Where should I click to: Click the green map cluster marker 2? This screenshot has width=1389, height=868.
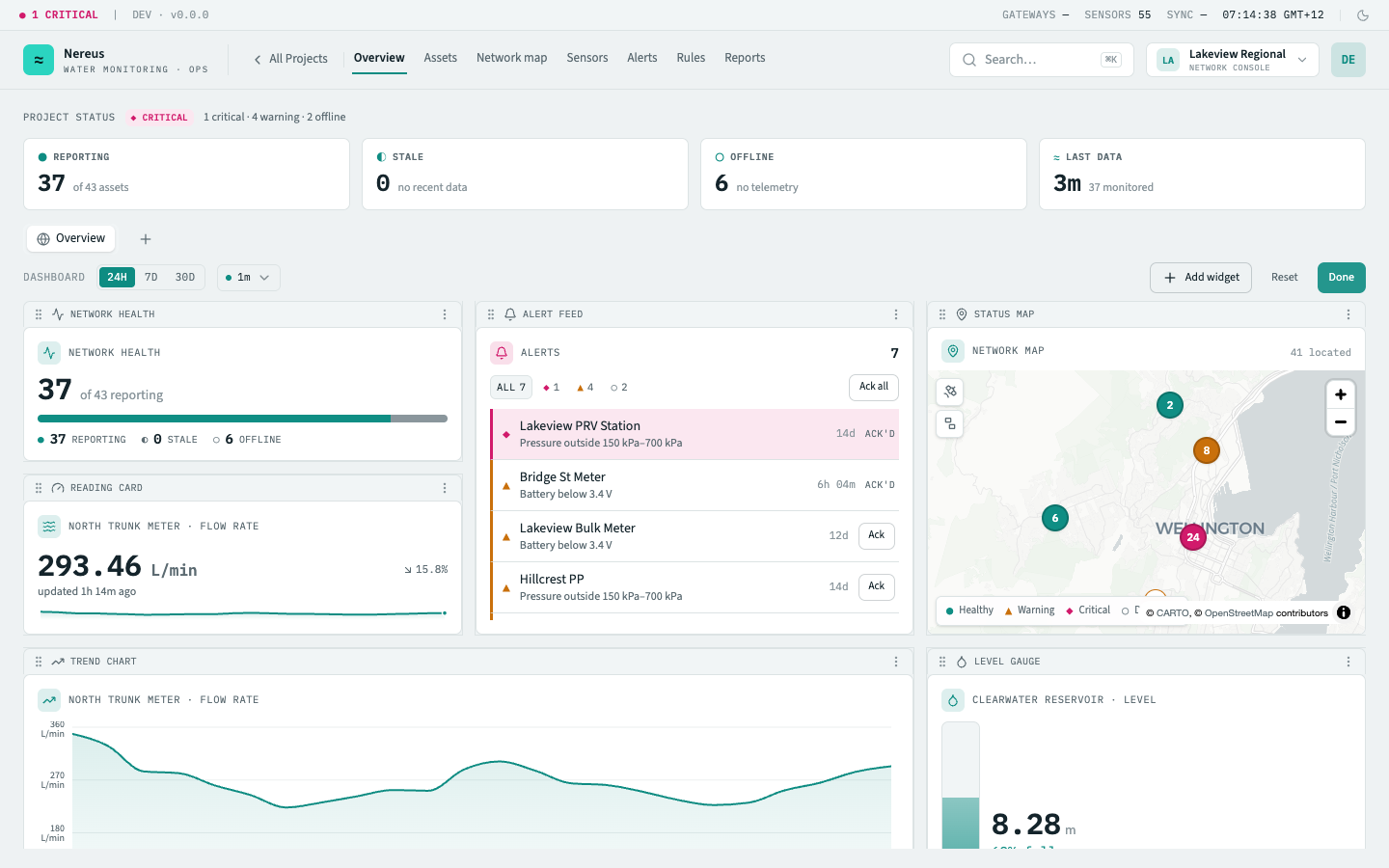pos(1170,405)
